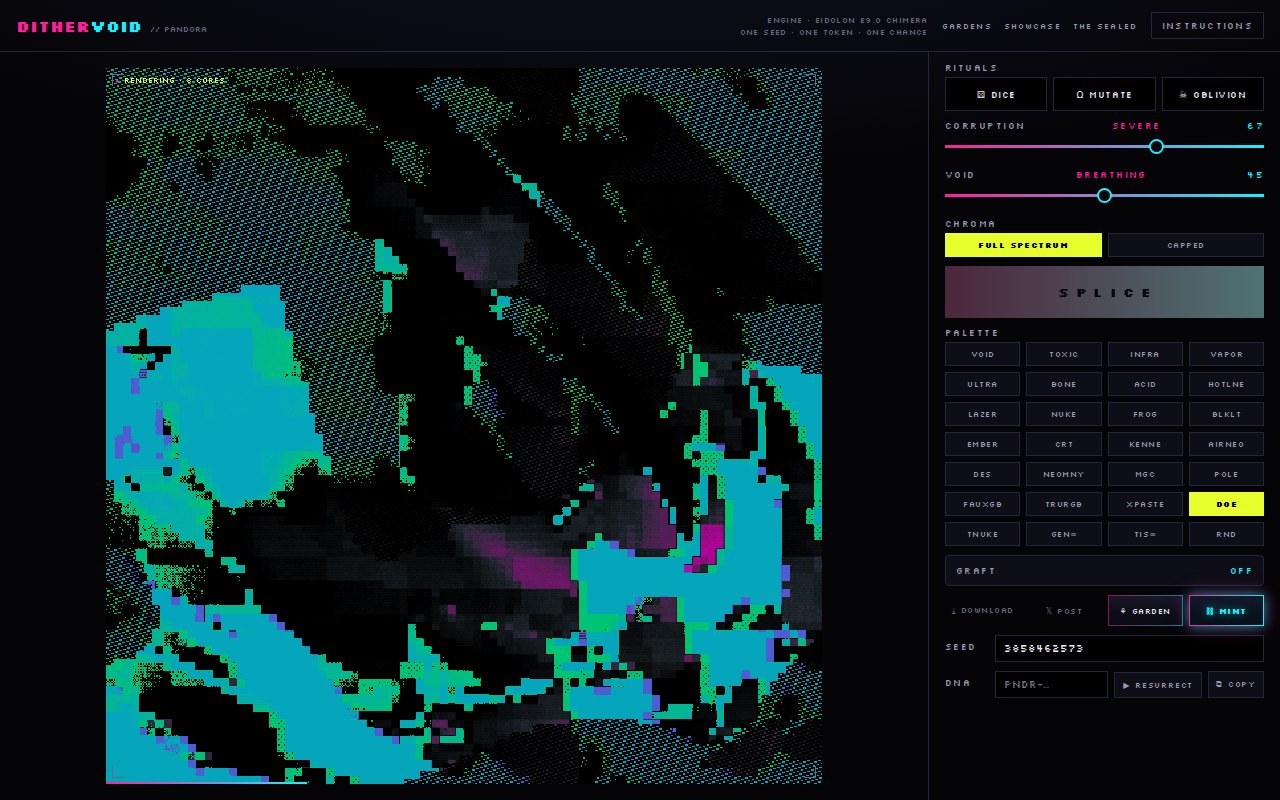
Task: Toggle GRAFT on
Action: pyautogui.click(x=1104, y=571)
